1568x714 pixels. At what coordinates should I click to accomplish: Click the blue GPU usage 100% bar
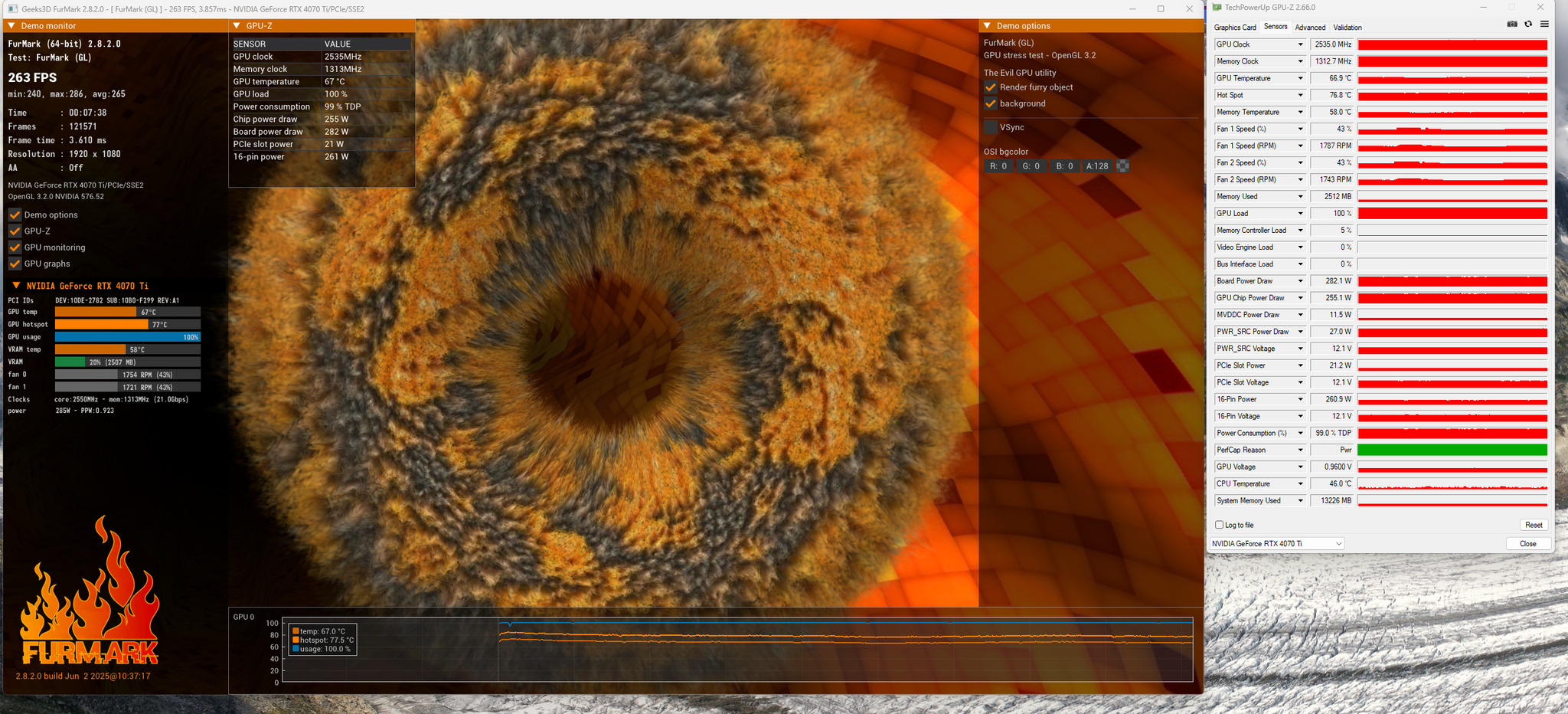point(127,337)
